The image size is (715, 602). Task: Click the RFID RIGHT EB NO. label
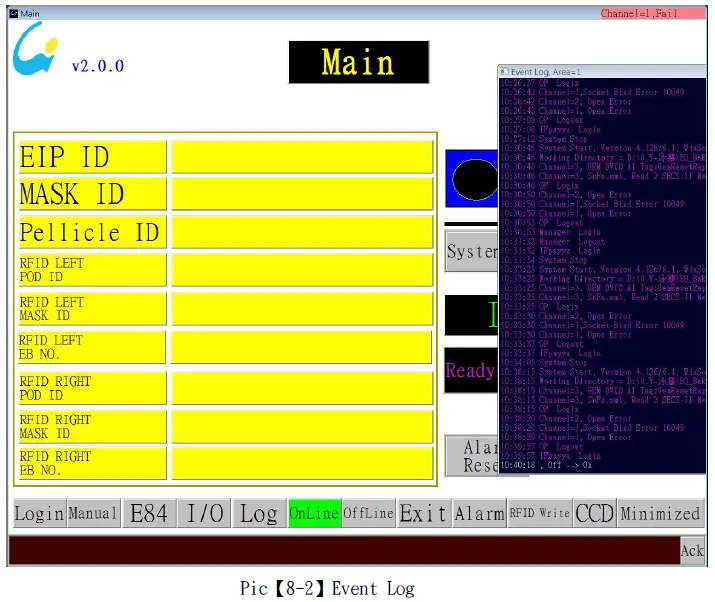[x=93, y=463]
